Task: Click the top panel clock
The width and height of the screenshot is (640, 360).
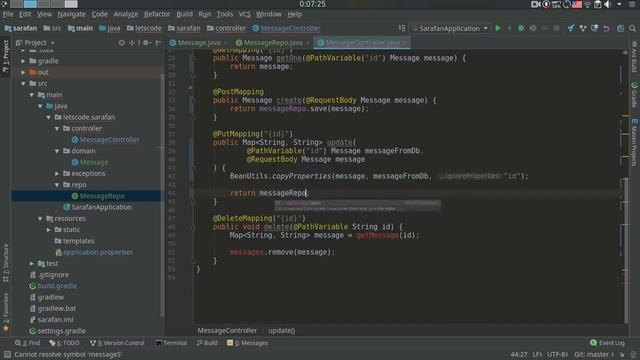Action: pyautogui.click(x=312, y=4)
